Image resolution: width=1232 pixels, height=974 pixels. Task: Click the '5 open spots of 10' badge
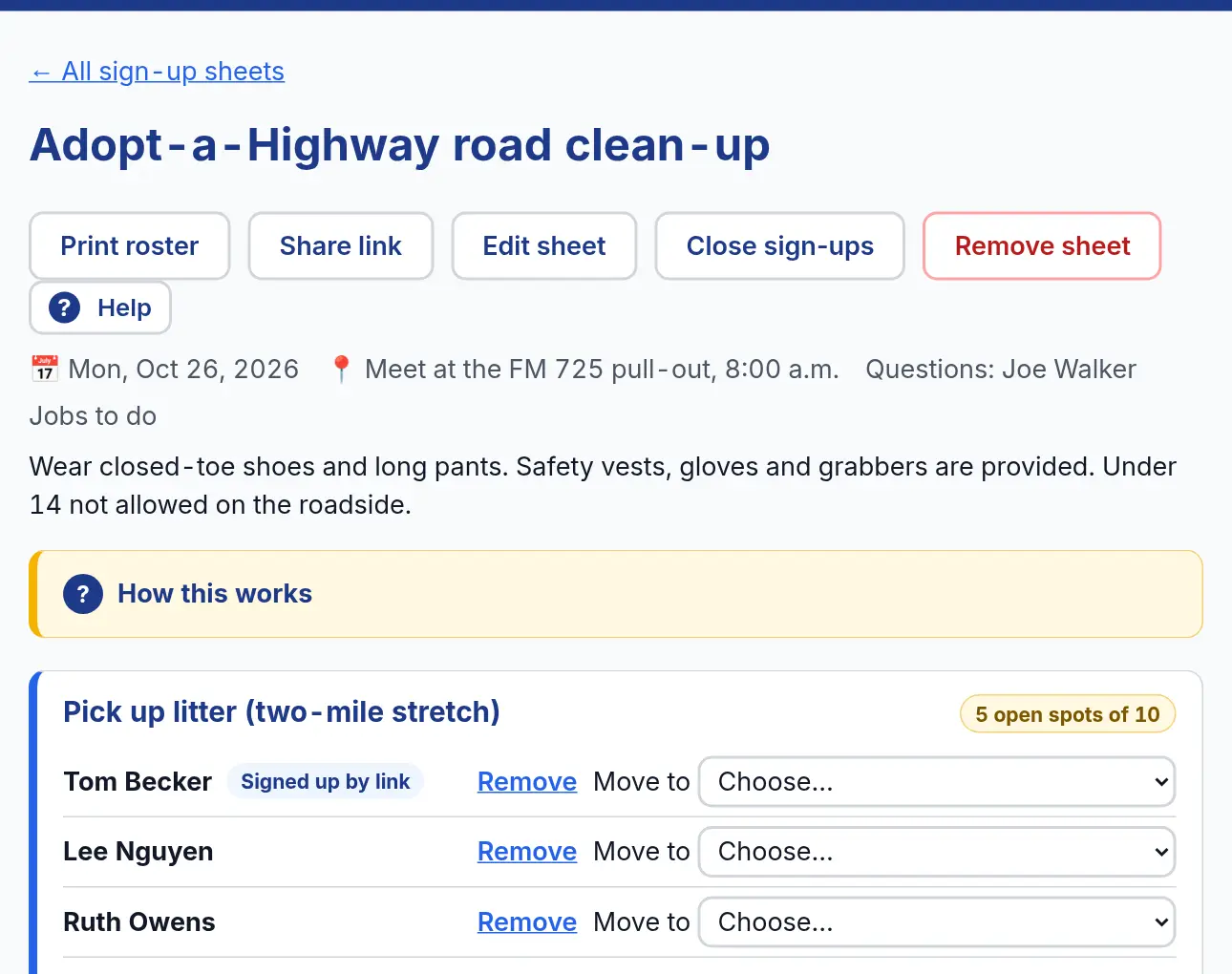[1068, 714]
